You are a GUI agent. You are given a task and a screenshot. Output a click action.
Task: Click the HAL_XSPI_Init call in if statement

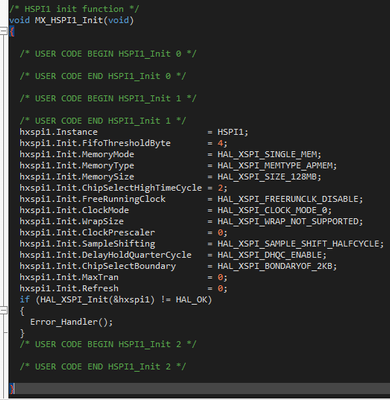pyautogui.click(x=97, y=300)
